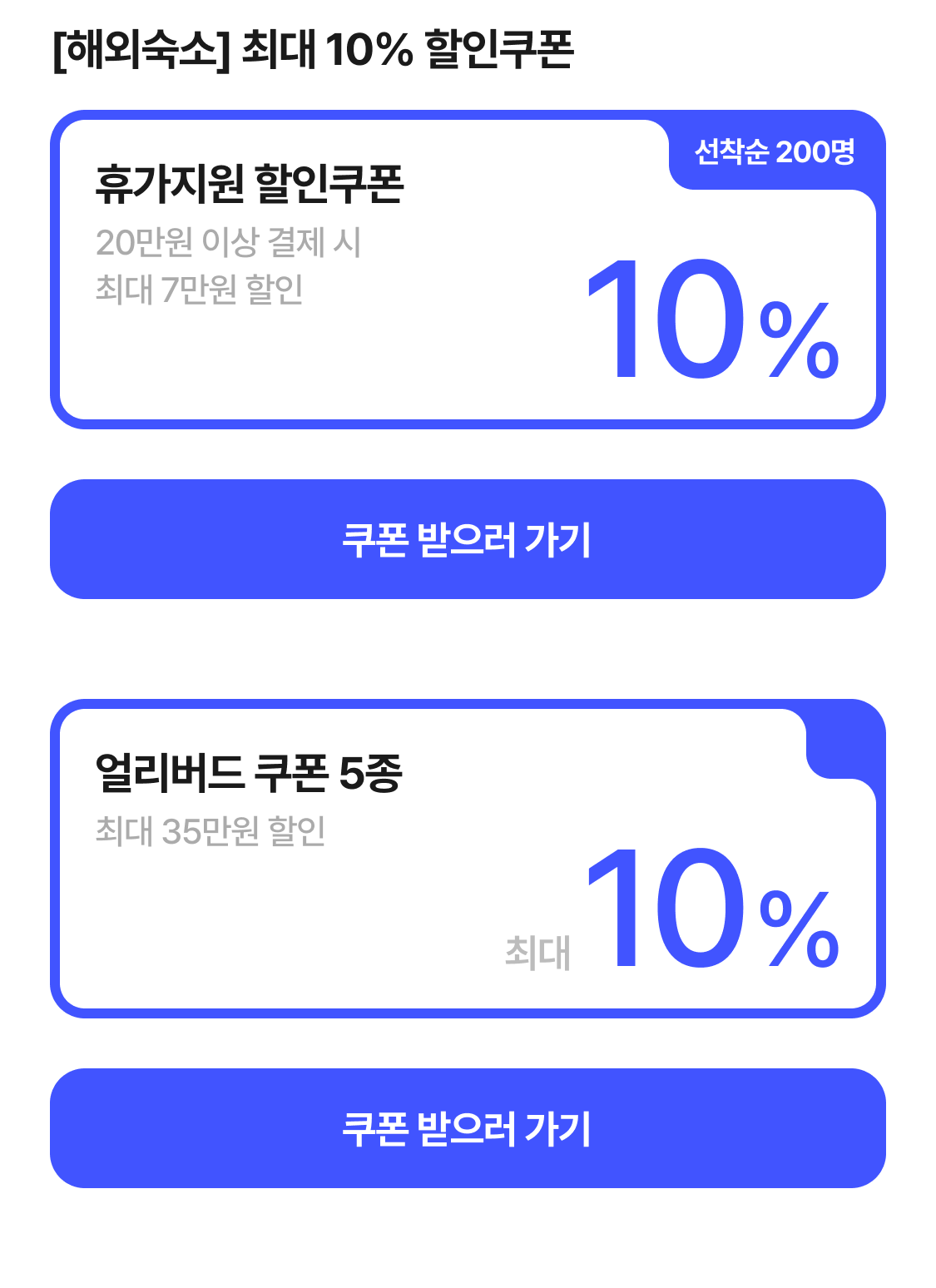Viewport: 936px width, 1288px height.
Task: Click the large 10% on 얼리버드 coupon
Action: [x=712, y=909]
